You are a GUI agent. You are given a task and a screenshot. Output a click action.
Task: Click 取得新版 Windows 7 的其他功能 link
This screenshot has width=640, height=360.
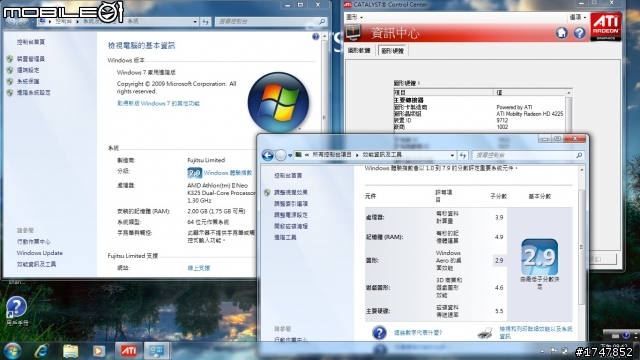click(x=158, y=104)
